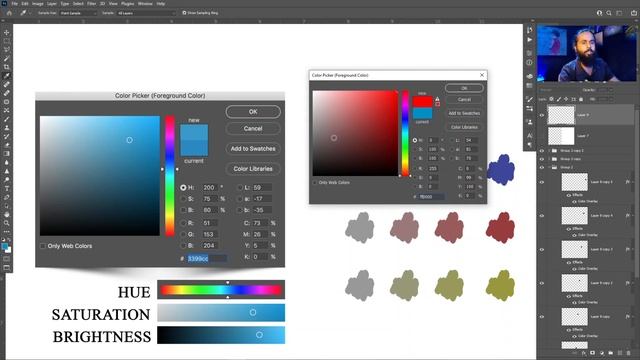Open the Edit Toolbar three-dots menu

(7, 231)
